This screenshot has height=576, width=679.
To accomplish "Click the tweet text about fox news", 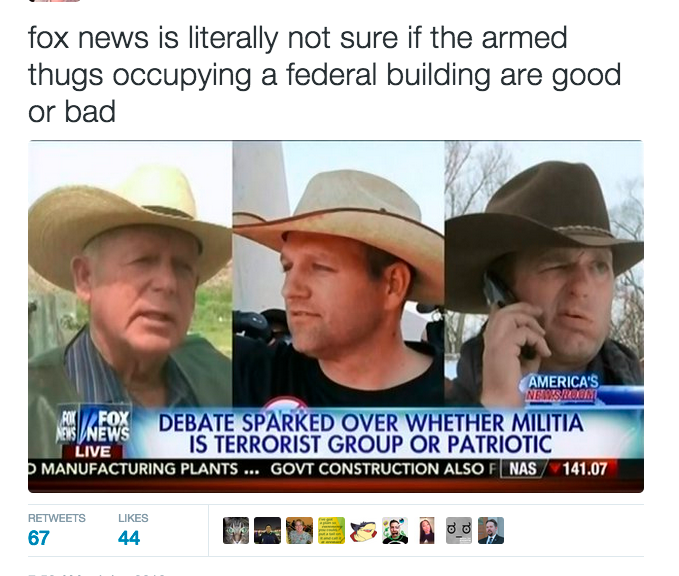I will click(325, 74).
